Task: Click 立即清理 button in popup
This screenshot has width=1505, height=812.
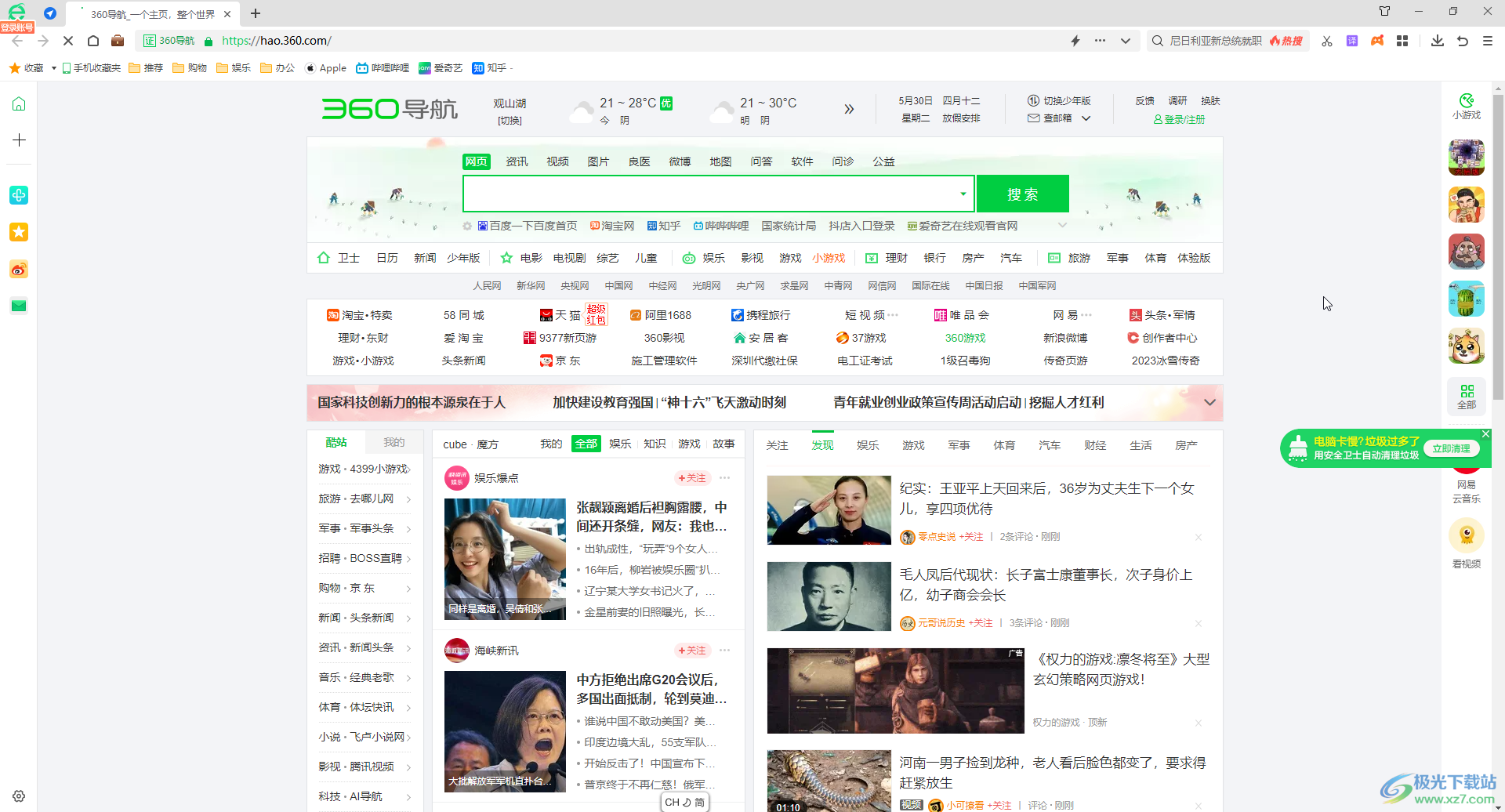Action: (x=1451, y=449)
